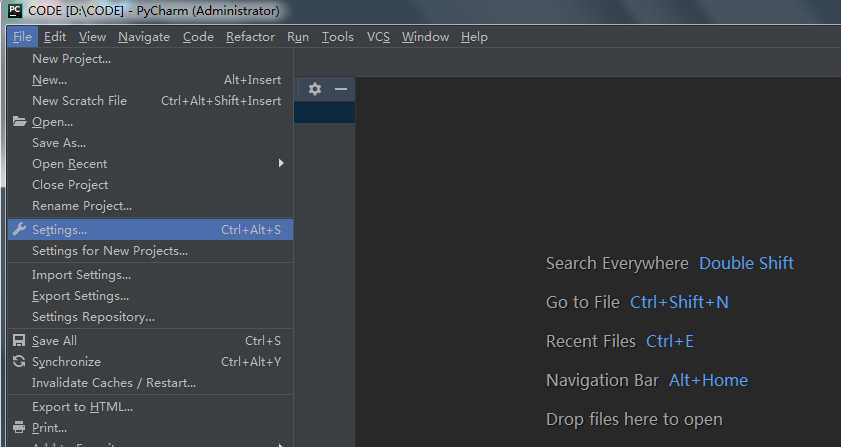Select Open... in the File menu
This screenshot has height=447, width=841.
[x=151, y=122]
